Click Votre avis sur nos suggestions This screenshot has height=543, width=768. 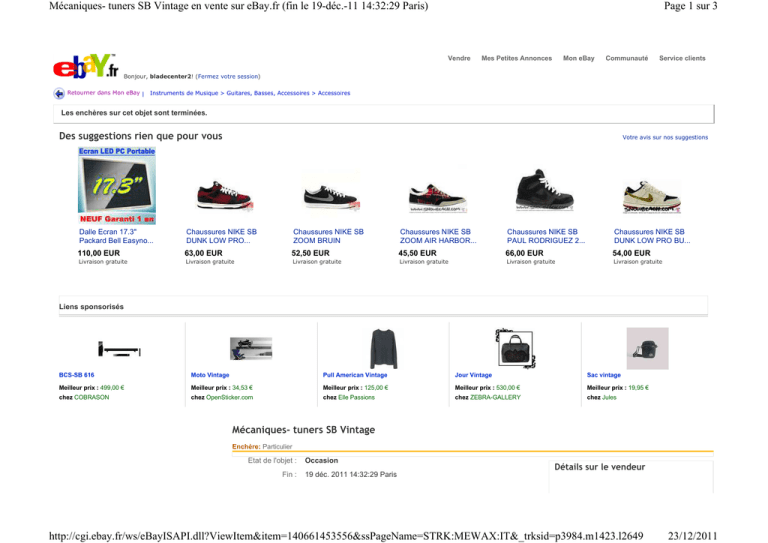point(665,138)
